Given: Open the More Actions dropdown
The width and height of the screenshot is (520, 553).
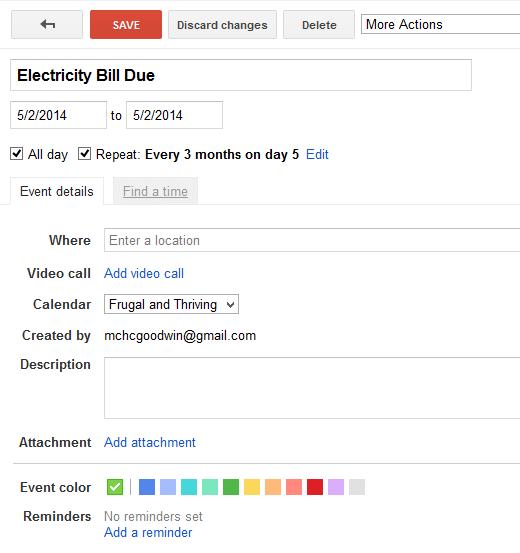Looking at the screenshot, I should tap(440, 24).
